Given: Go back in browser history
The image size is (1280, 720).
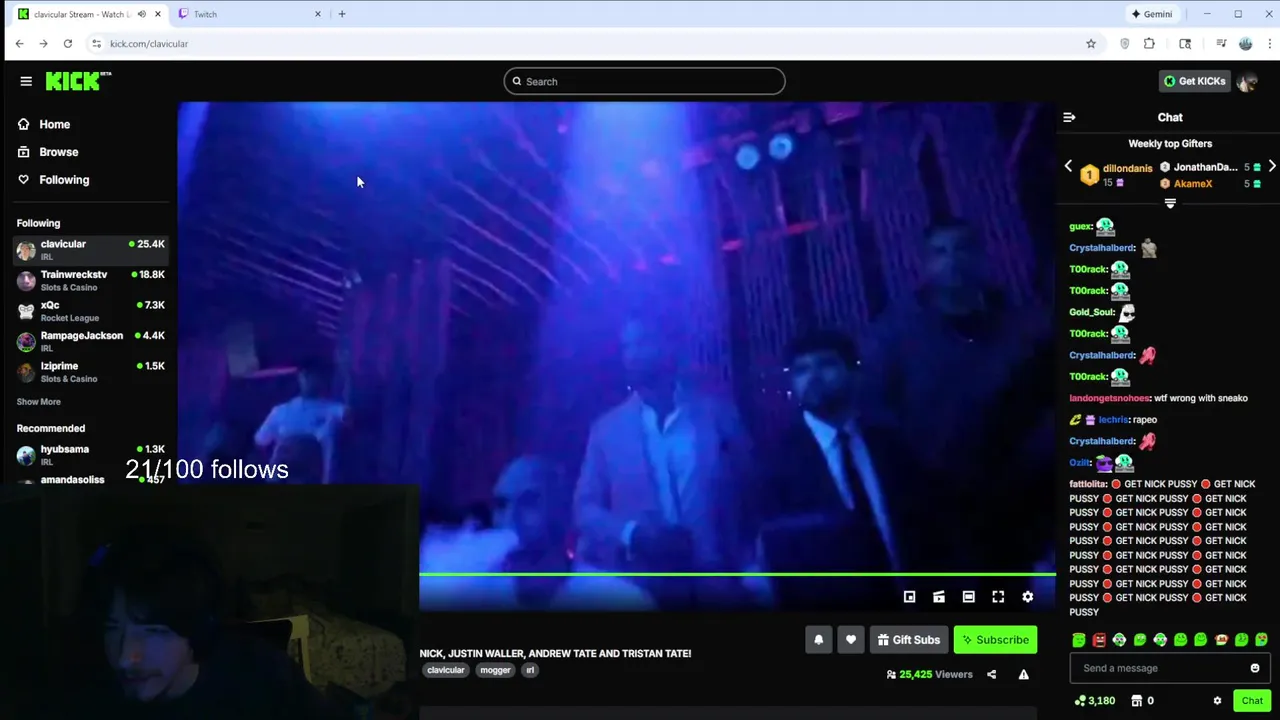Looking at the screenshot, I should click(x=19, y=44).
